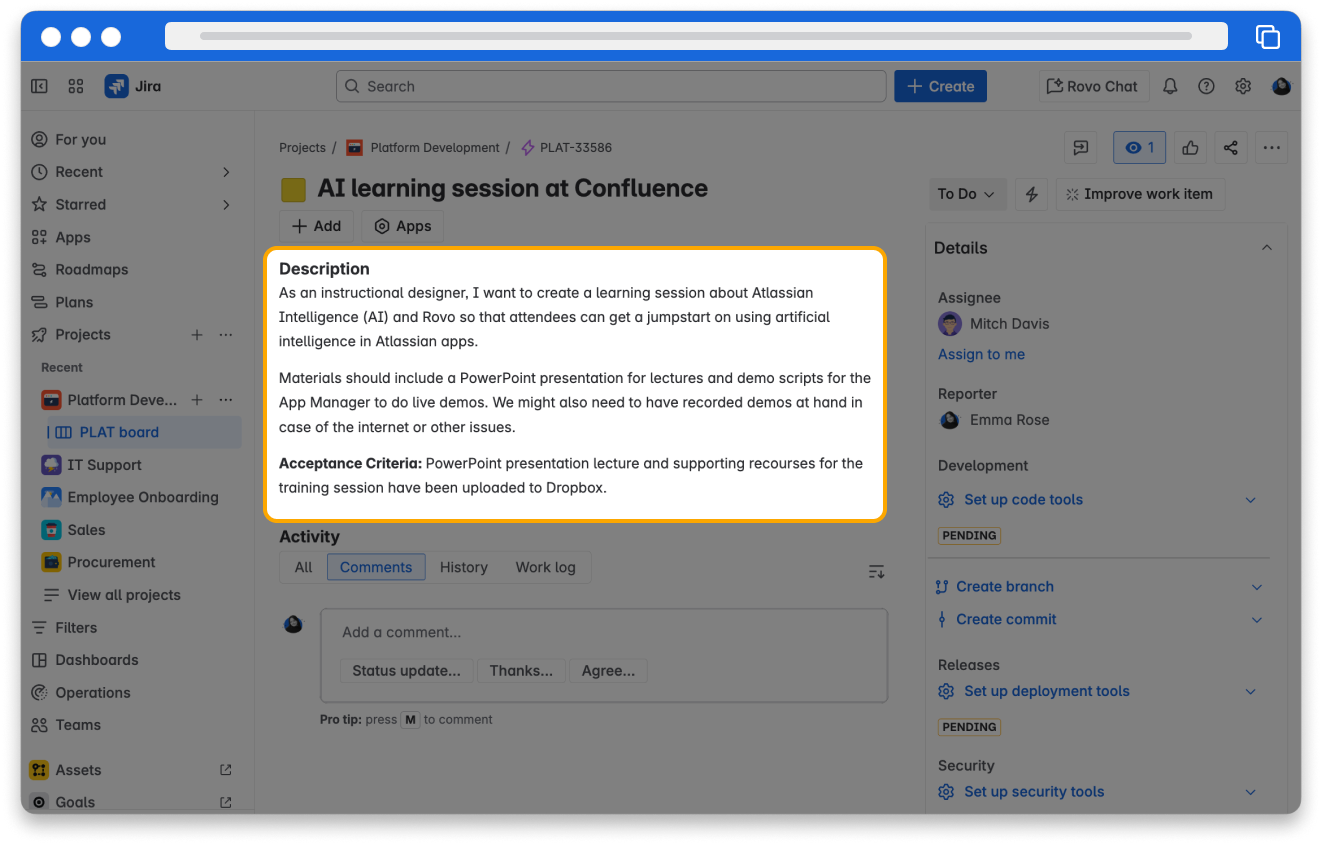Click the yellow work item type icon
Screen dimensions: 1322x845
293,189
